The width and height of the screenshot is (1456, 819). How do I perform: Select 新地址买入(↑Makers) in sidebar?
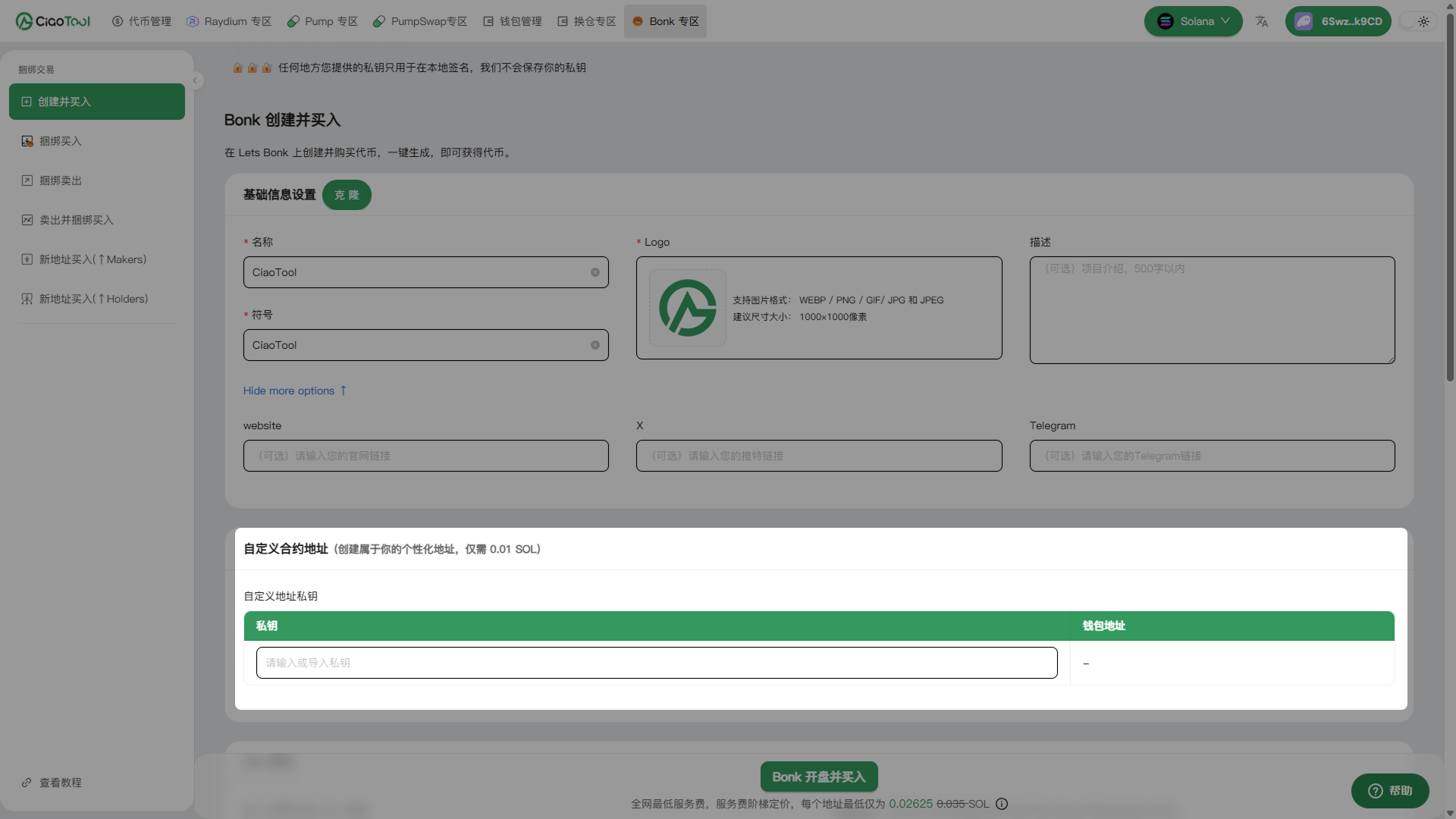97,259
